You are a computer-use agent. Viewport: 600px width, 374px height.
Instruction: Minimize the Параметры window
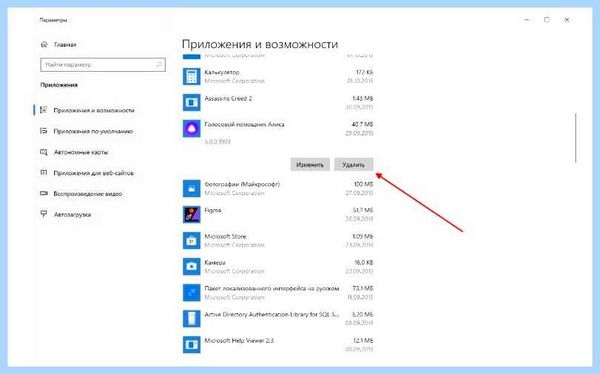click(x=527, y=20)
